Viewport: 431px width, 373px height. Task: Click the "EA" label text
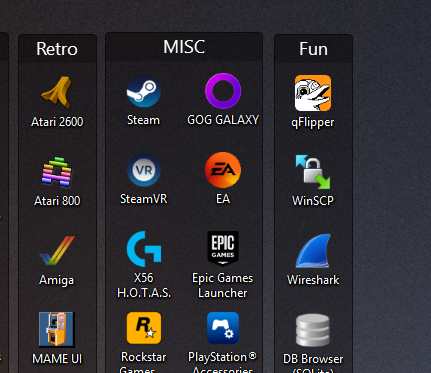coord(223,199)
